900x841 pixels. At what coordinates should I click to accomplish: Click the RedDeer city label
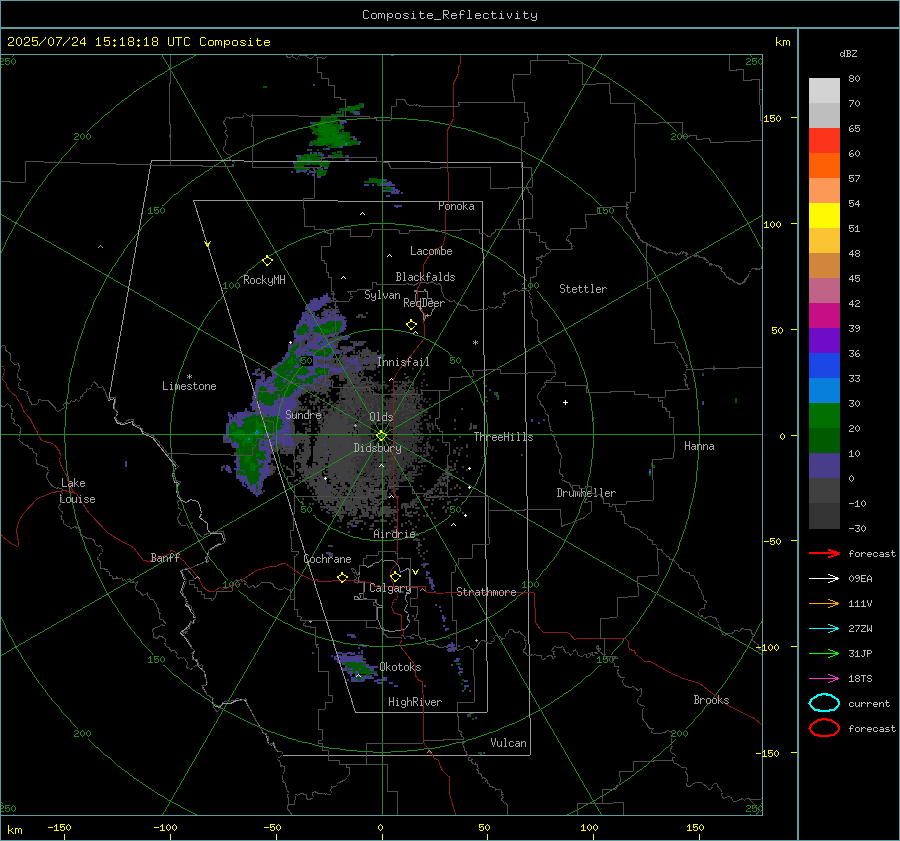[424, 303]
